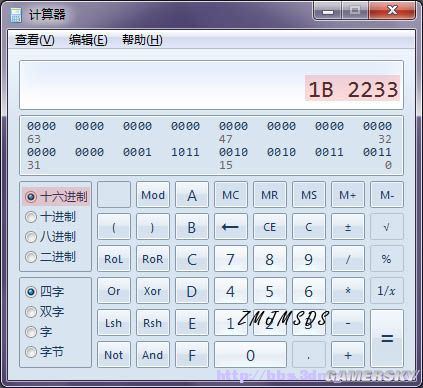Select binary mode (二进制)
The width and height of the screenshot is (423, 388).
click(50, 257)
